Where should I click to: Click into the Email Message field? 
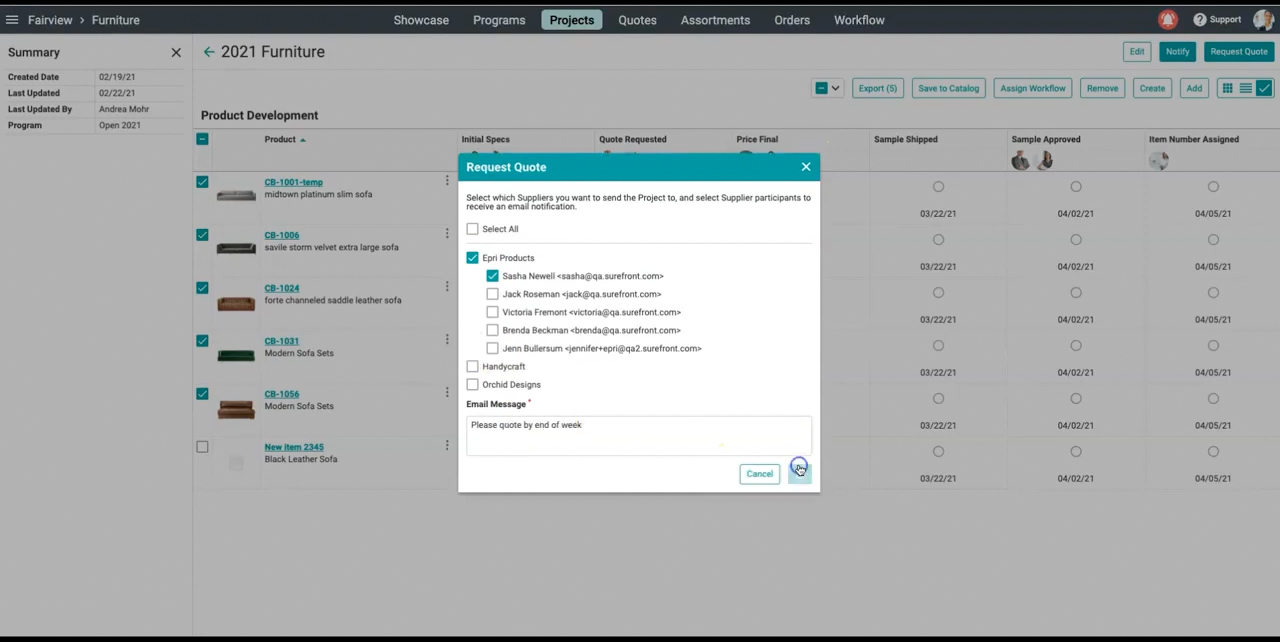coord(638,435)
